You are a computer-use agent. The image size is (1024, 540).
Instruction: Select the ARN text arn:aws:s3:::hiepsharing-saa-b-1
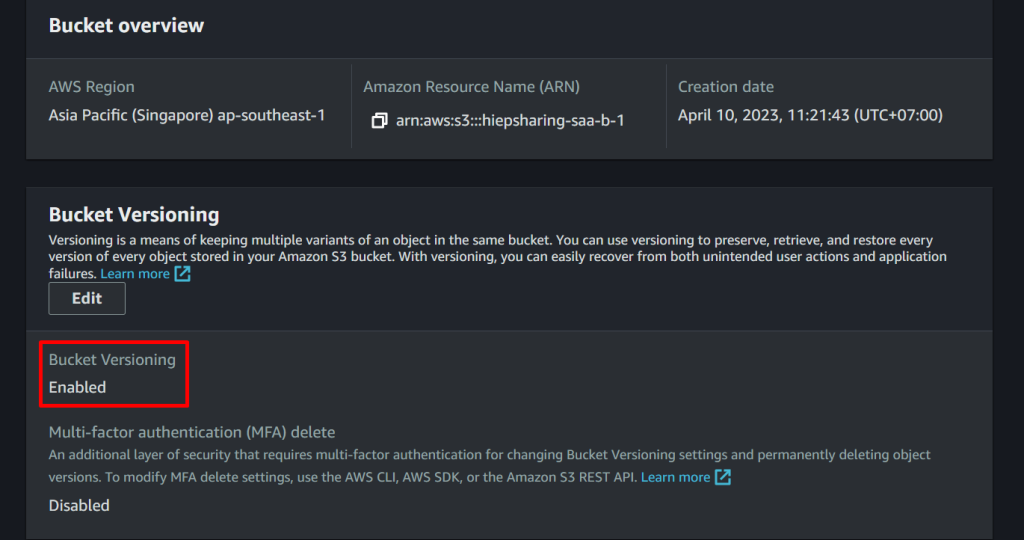[x=510, y=121]
